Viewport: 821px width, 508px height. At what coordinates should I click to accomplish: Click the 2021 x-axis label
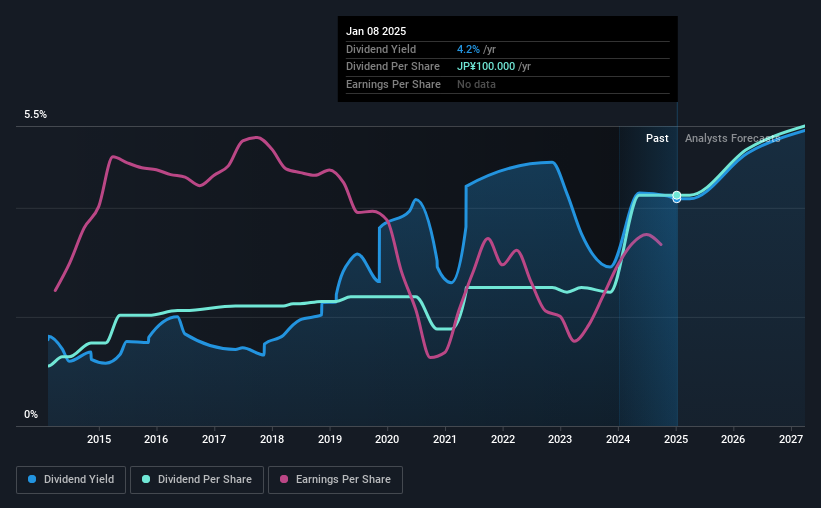(445, 439)
